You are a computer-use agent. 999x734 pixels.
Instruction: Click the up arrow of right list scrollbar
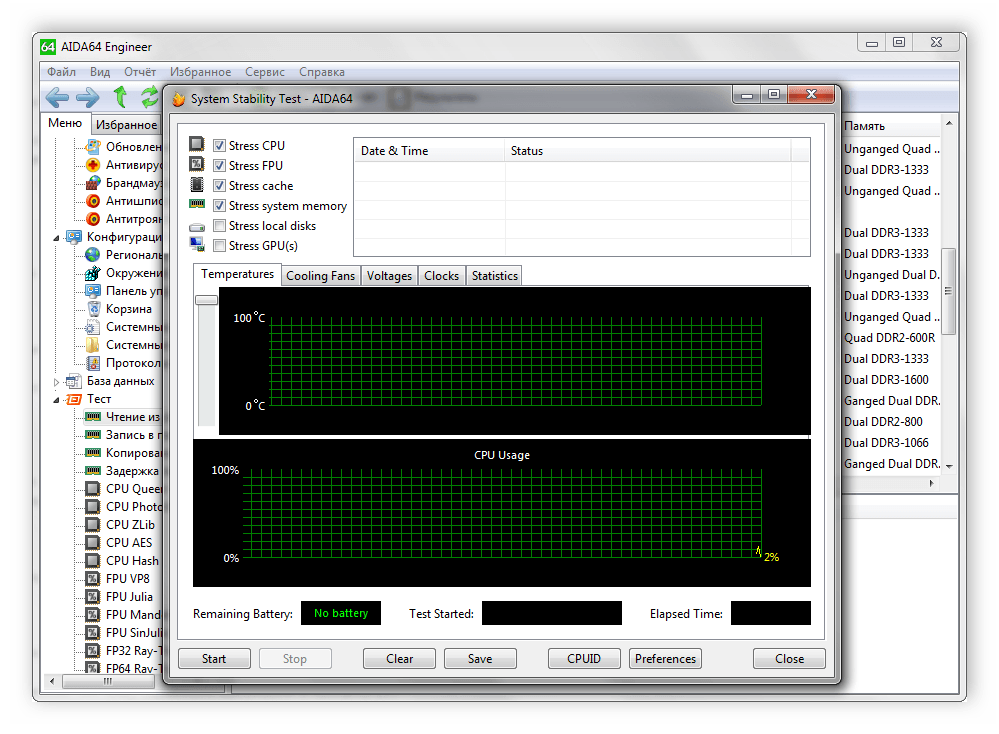pos(949,123)
